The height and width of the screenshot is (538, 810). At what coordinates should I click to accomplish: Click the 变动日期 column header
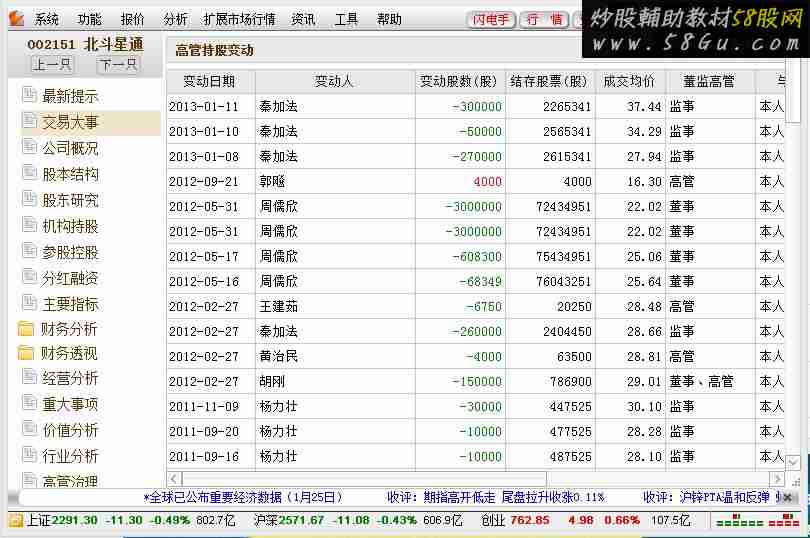pos(210,82)
